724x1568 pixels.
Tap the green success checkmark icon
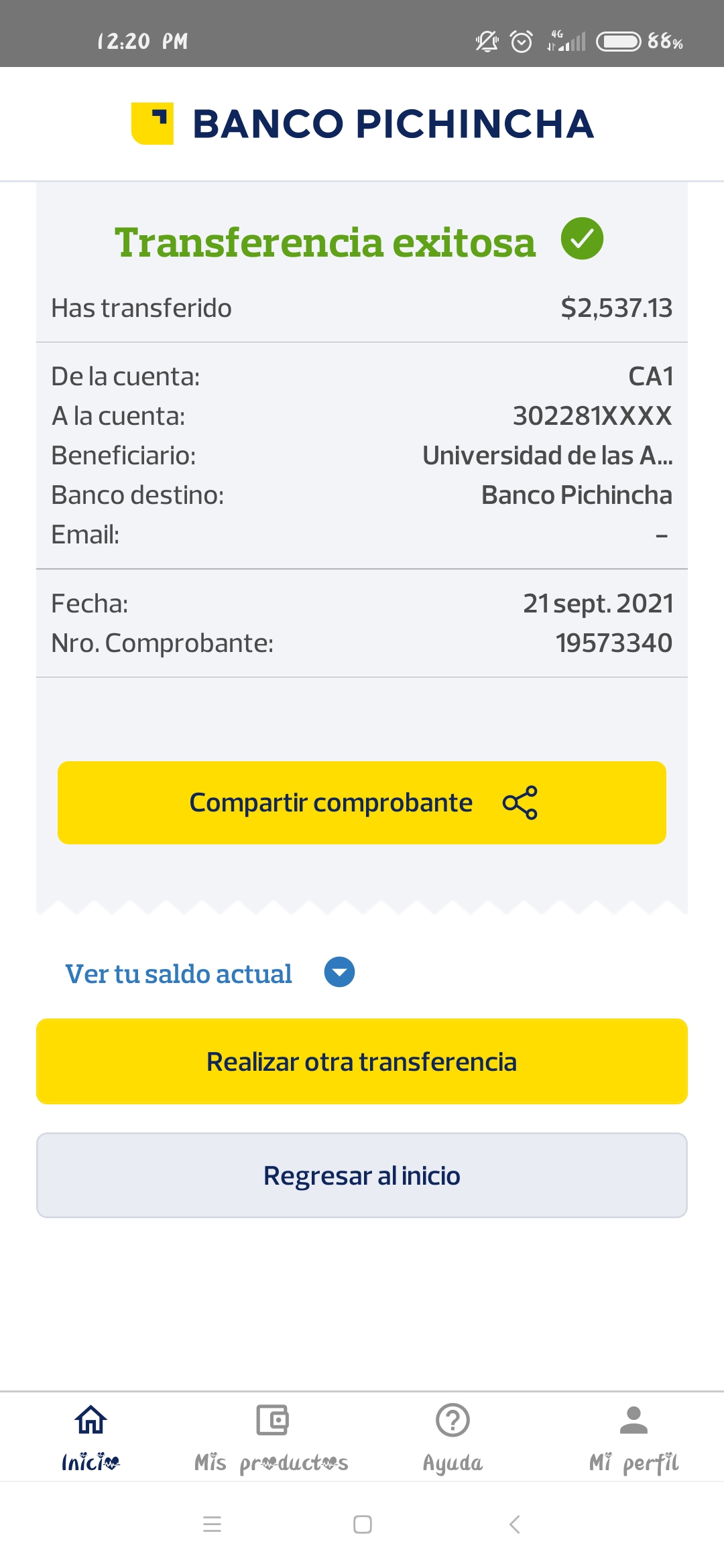click(582, 239)
